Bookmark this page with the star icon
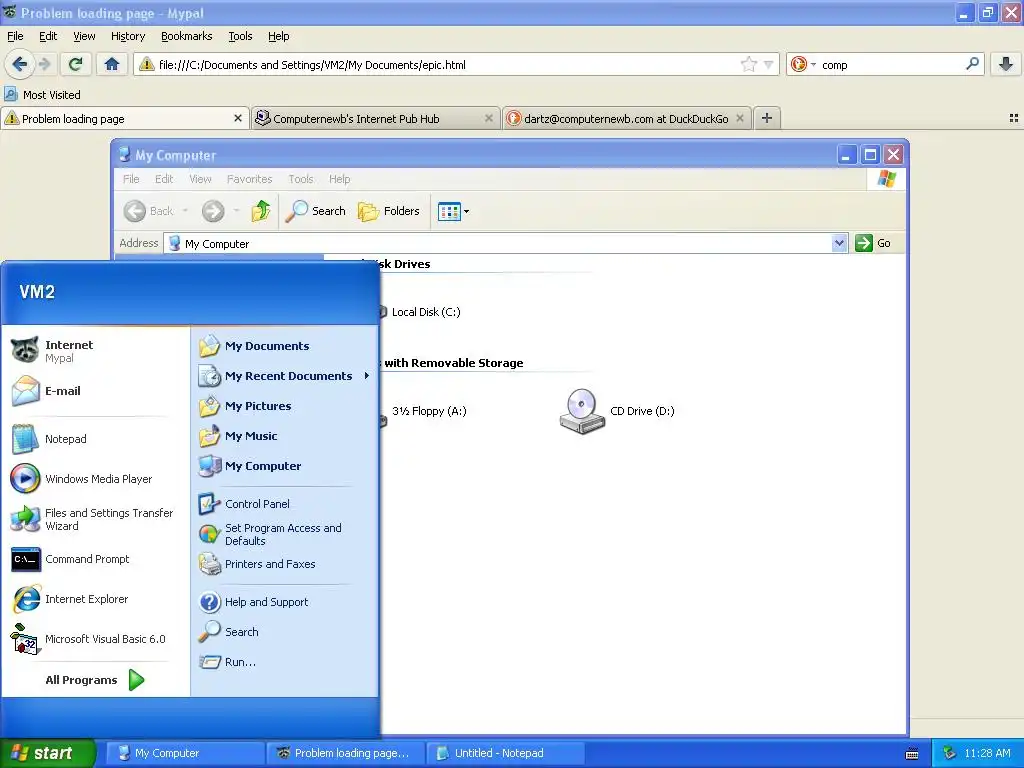This screenshot has height=768, width=1024. [x=748, y=64]
